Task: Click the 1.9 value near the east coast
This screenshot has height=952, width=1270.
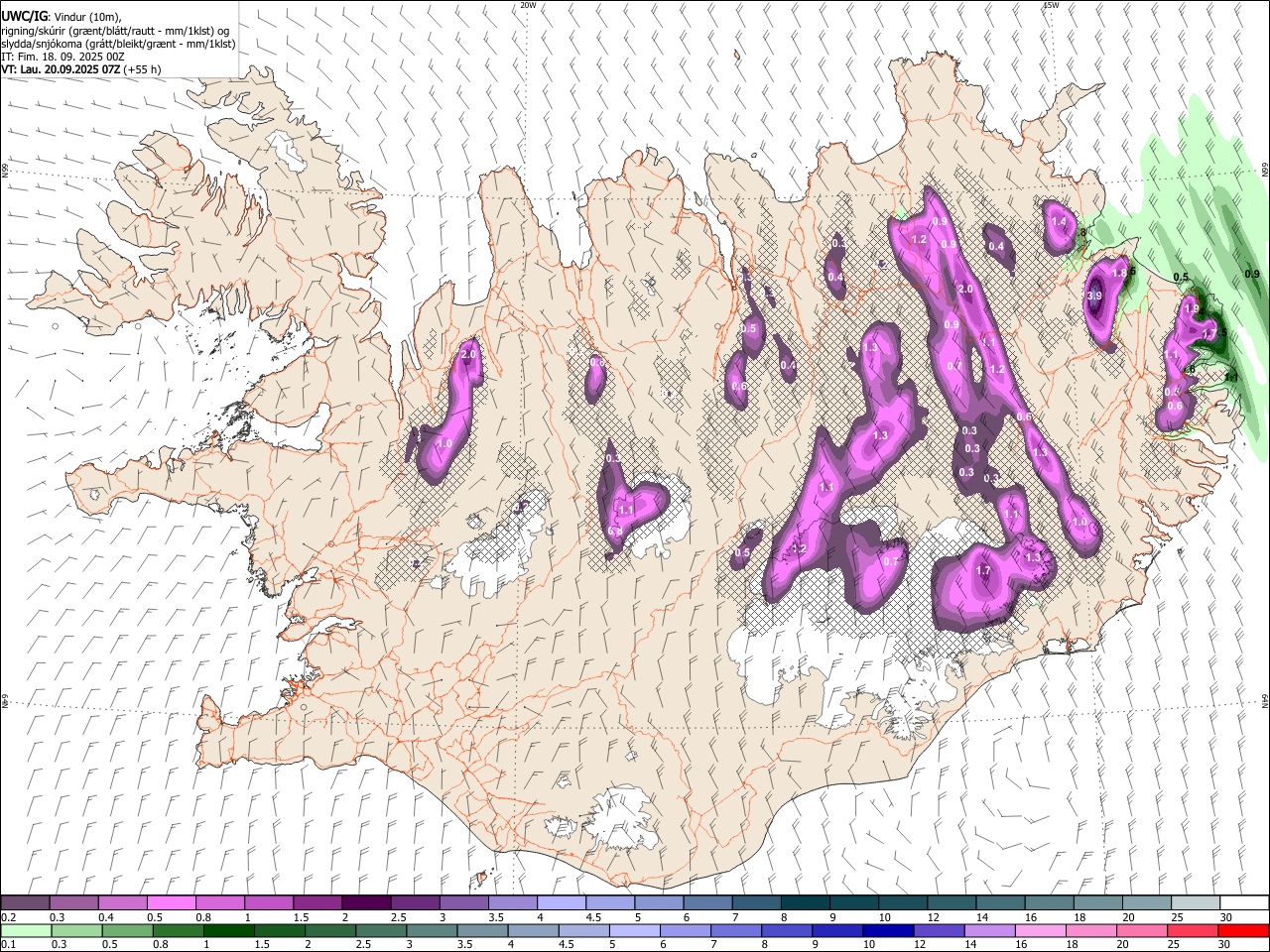Action: pyautogui.click(x=1192, y=309)
